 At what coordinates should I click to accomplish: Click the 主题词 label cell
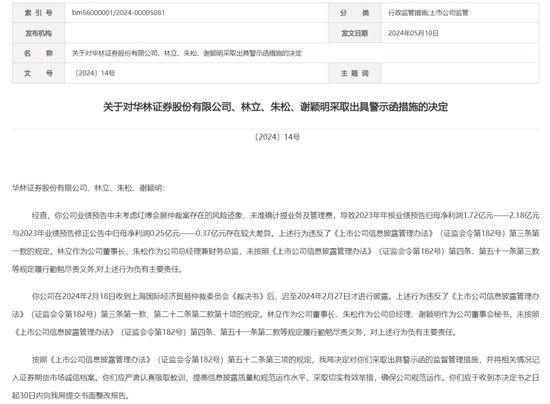[x=355, y=73]
